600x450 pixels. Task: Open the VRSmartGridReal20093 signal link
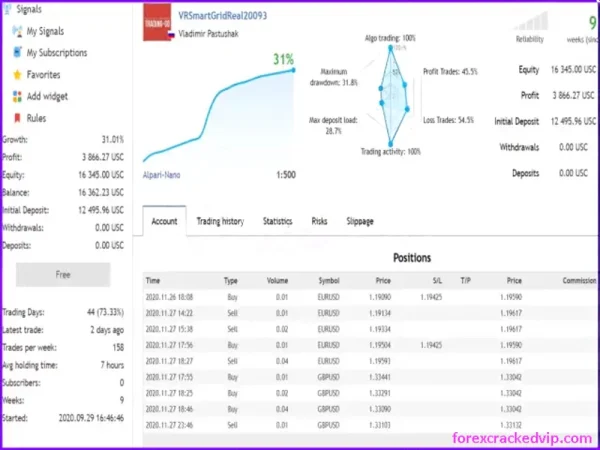[222, 16]
